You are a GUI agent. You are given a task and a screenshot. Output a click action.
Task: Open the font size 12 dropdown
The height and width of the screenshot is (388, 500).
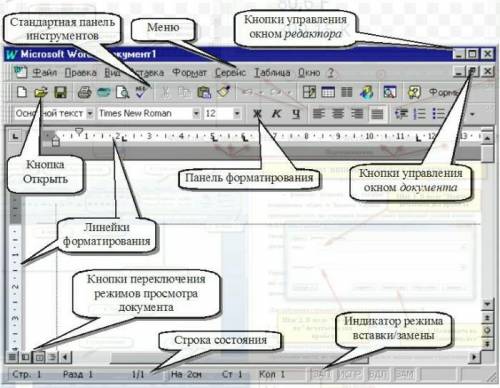coord(237,113)
